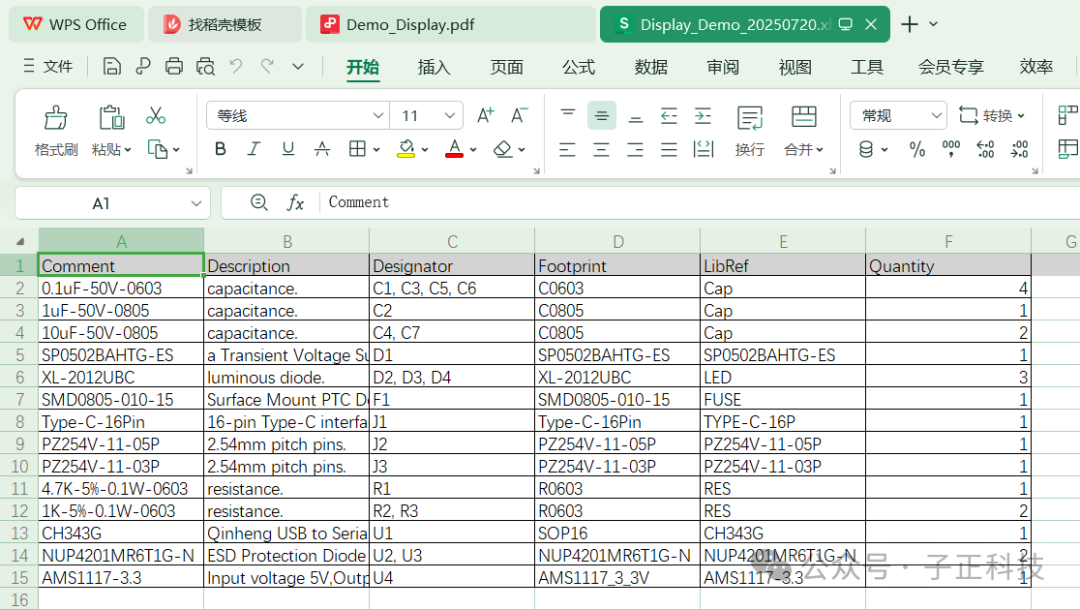Viewport: 1080px width, 610px height.
Task: Toggle Center horizontal alignment
Action: tap(601, 149)
